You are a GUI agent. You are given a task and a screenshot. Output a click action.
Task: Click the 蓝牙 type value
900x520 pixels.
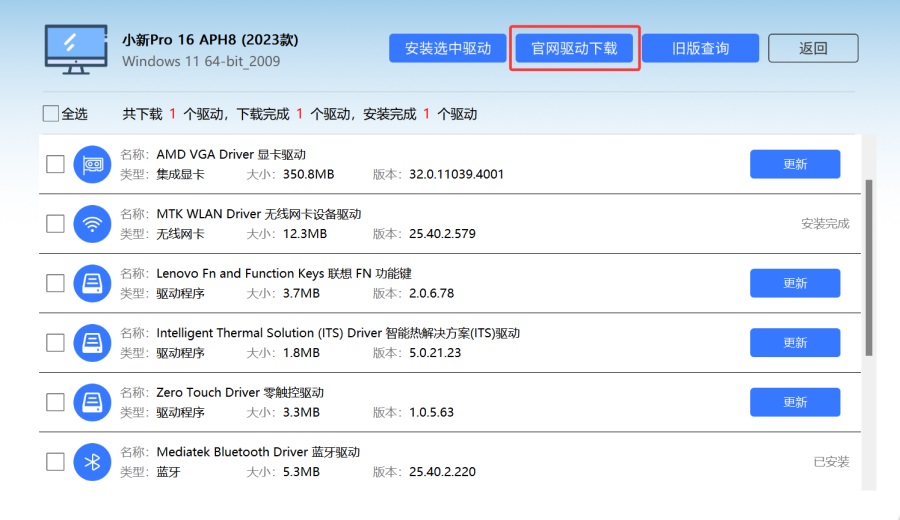pos(168,472)
